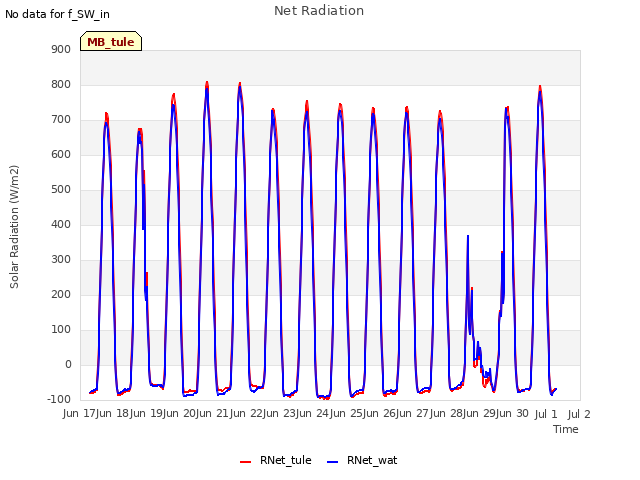Toggle the RNet_wat legend entry
Screen dimensions: 640x480
coord(362,460)
